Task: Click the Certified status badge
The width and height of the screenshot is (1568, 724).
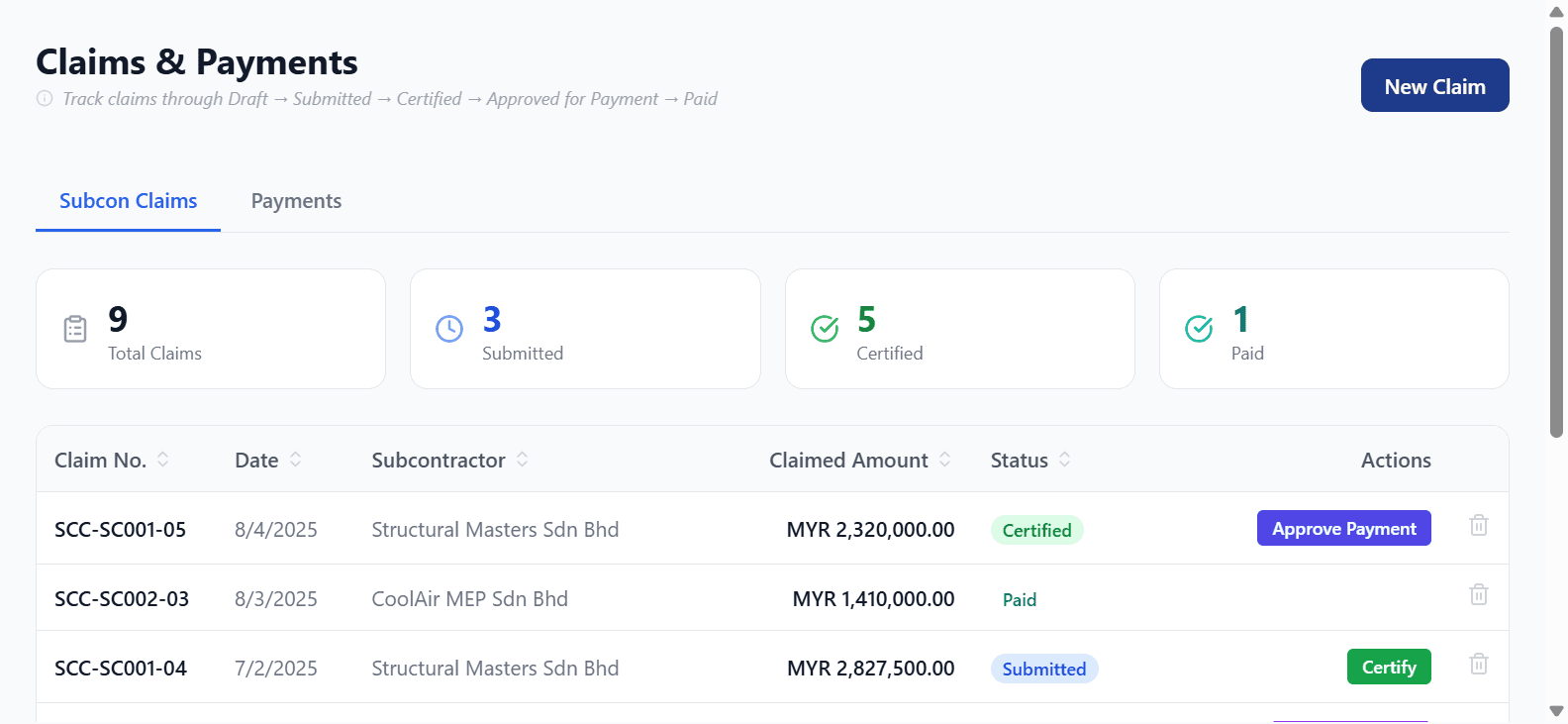Action: click(1036, 530)
